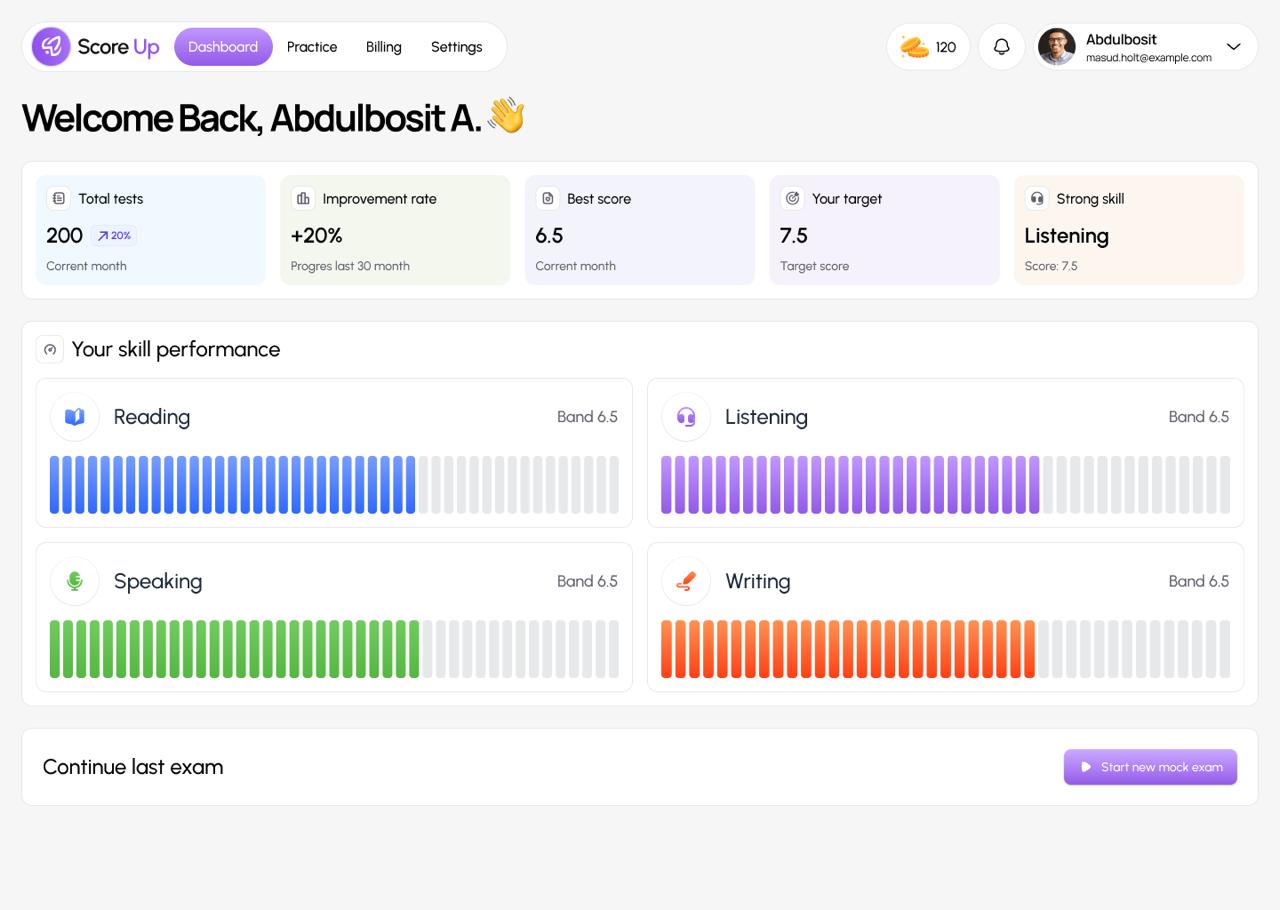Screen dimensions: 1280x910
Task: Click the Listening headphones icon
Action: 686,417
